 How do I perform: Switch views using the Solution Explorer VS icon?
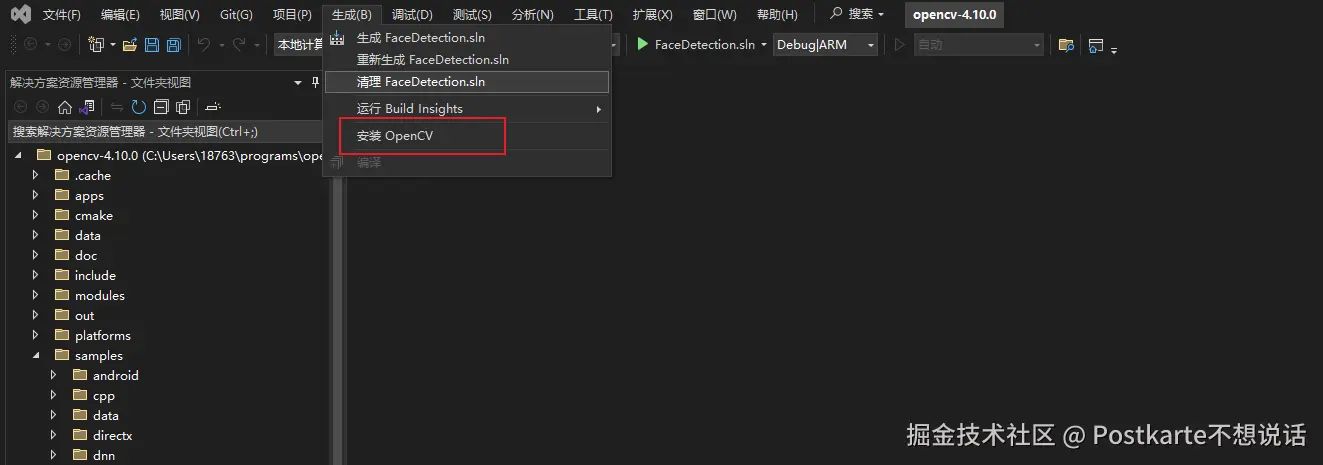pyautogui.click(x=87, y=107)
